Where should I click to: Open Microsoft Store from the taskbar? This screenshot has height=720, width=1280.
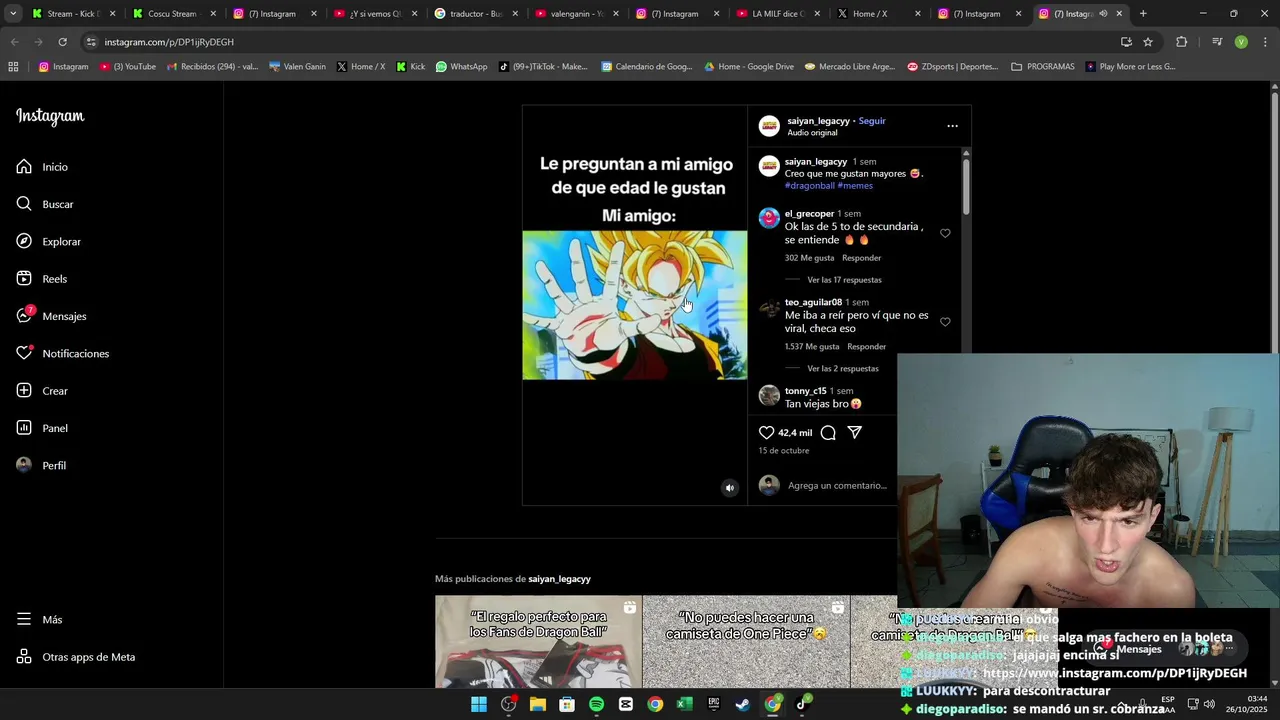(x=567, y=704)
